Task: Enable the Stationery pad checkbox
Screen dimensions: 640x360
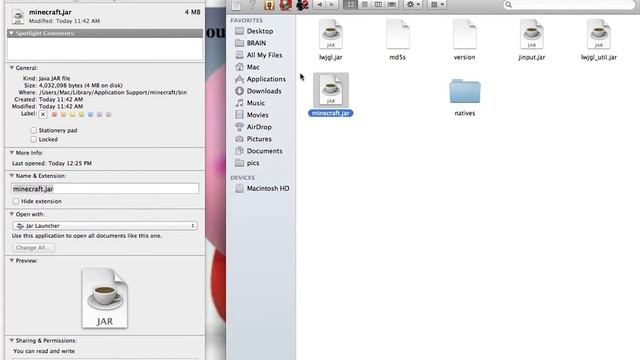Action: point(33,130)
